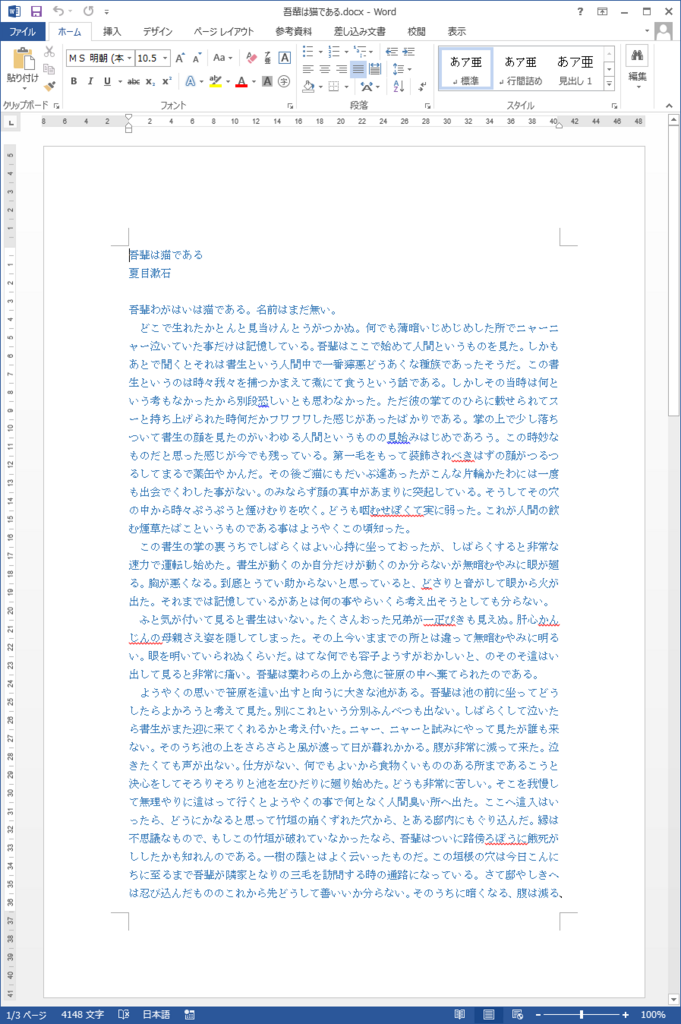Viewport: 681px width, 1024px height.
Task: Open the font name dropdown
Action: [x=129, y=58]
